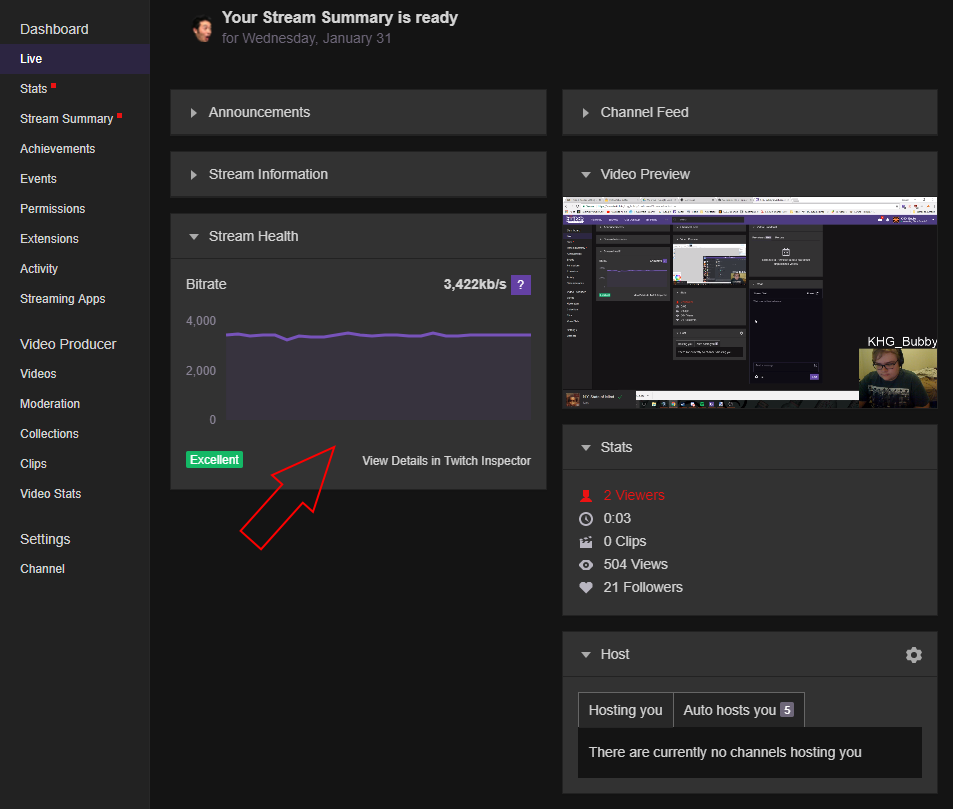Click the 3,422kb/s bitrate value
The height and width of the screenshot is (809, 953).
[475, 284]
